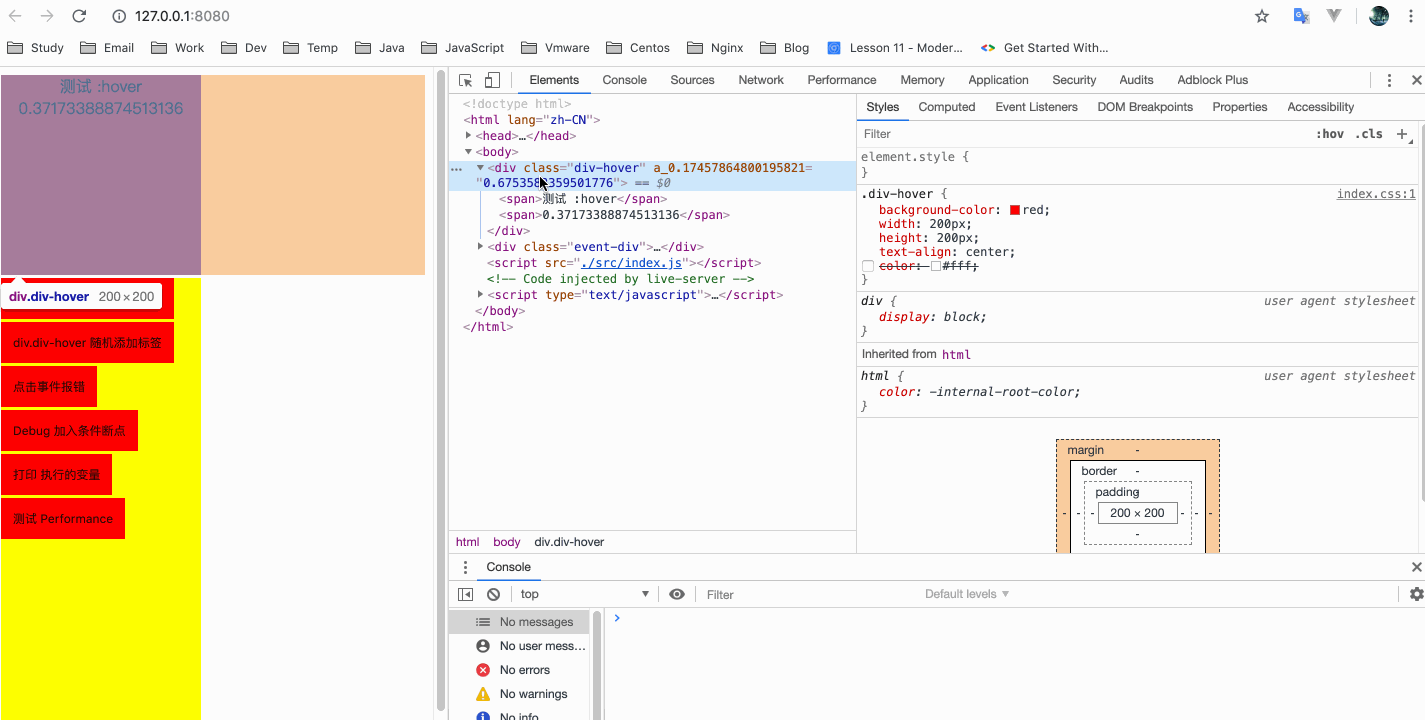Open the DevTools customize menu
Screen dimensions: 1425x720
click(x=1389, y=80)
